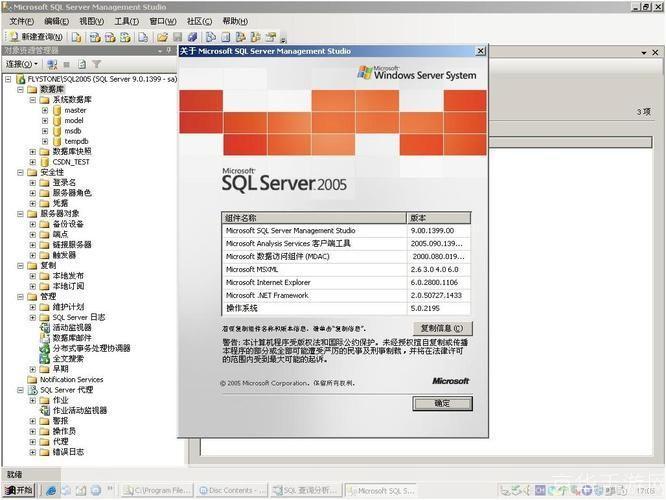Click the filter funnel icon in Object Explorer

coord(97,64)
